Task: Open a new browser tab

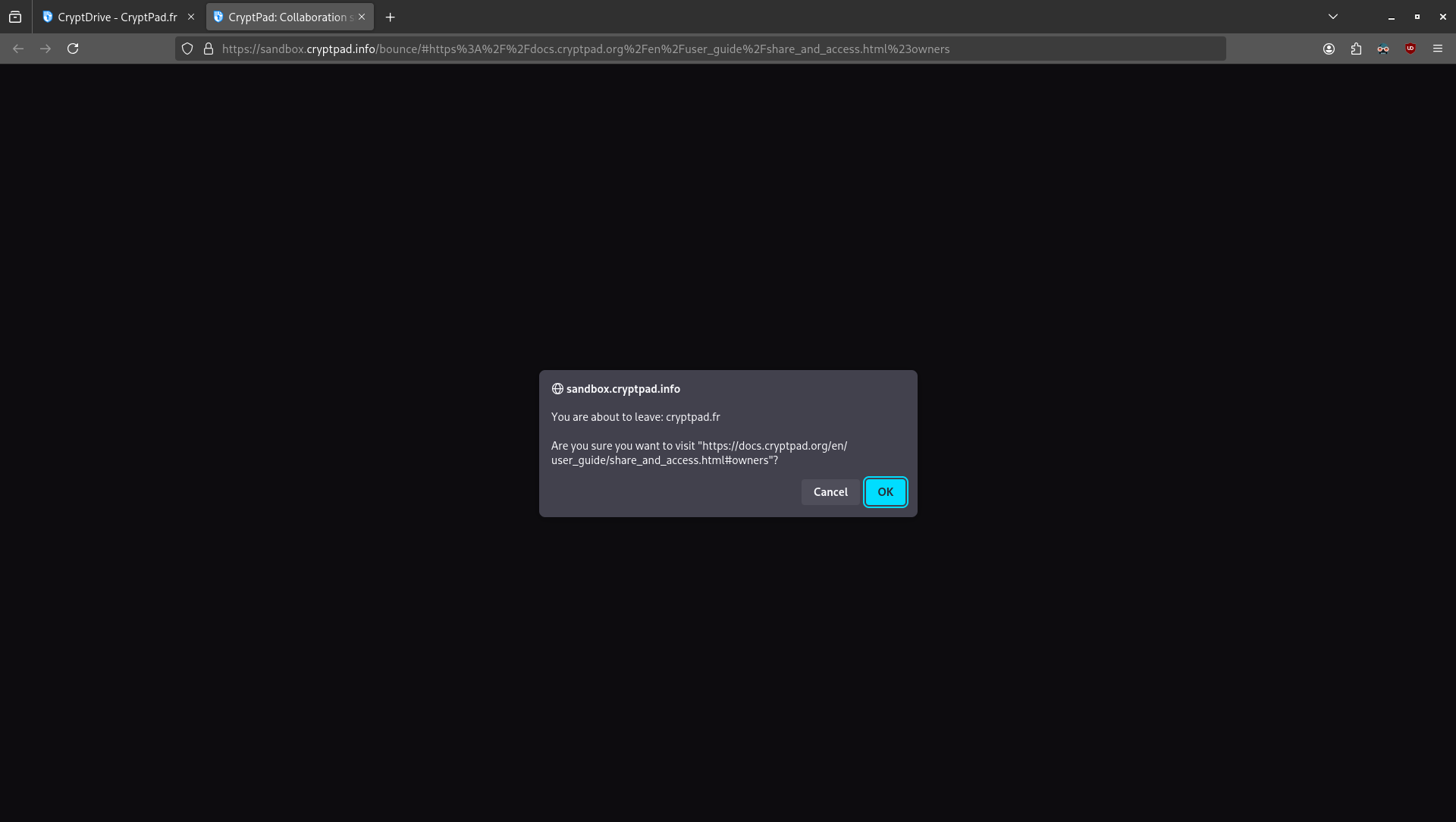Action: (391, 17)
